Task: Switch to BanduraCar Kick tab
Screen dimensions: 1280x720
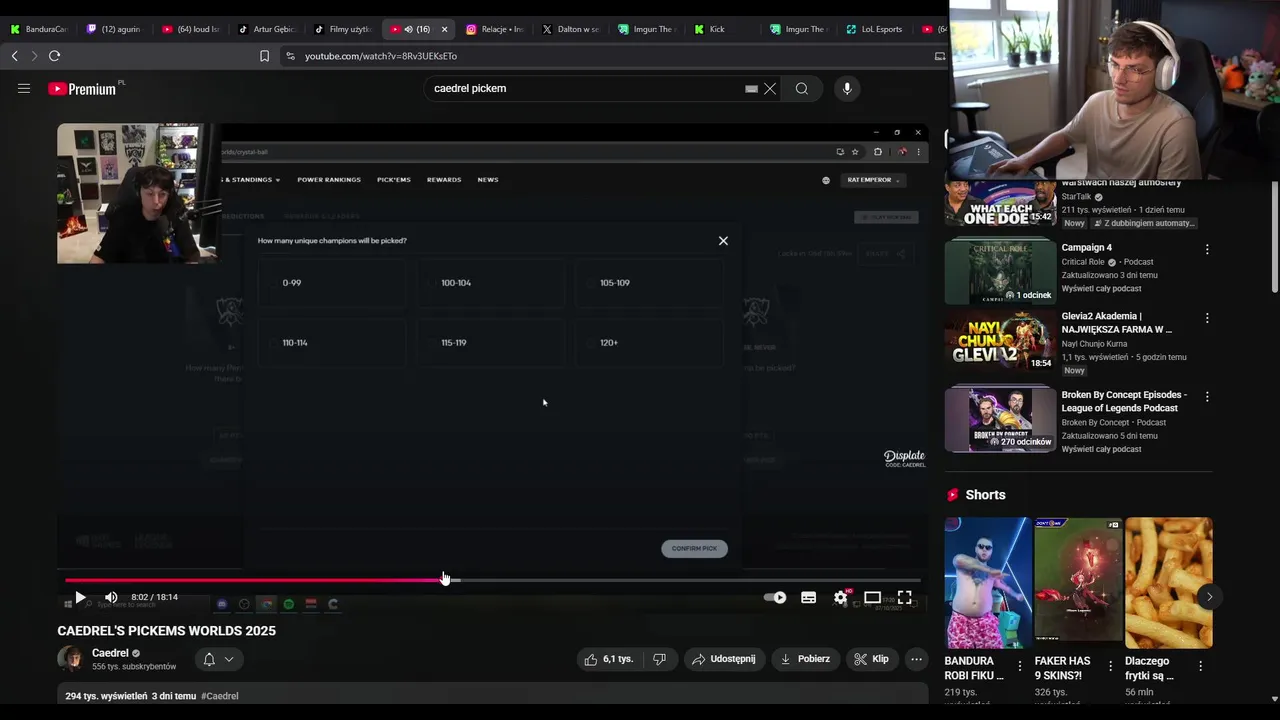Action: [x=39, y=29]
